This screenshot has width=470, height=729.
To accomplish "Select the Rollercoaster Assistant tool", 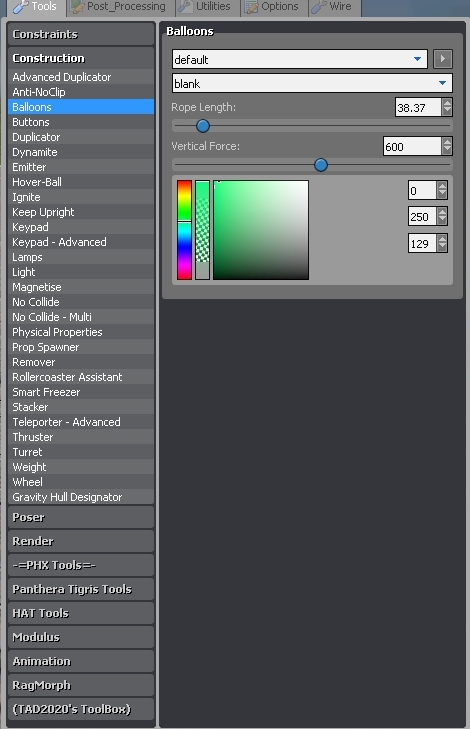I will (x=81, y=377).
